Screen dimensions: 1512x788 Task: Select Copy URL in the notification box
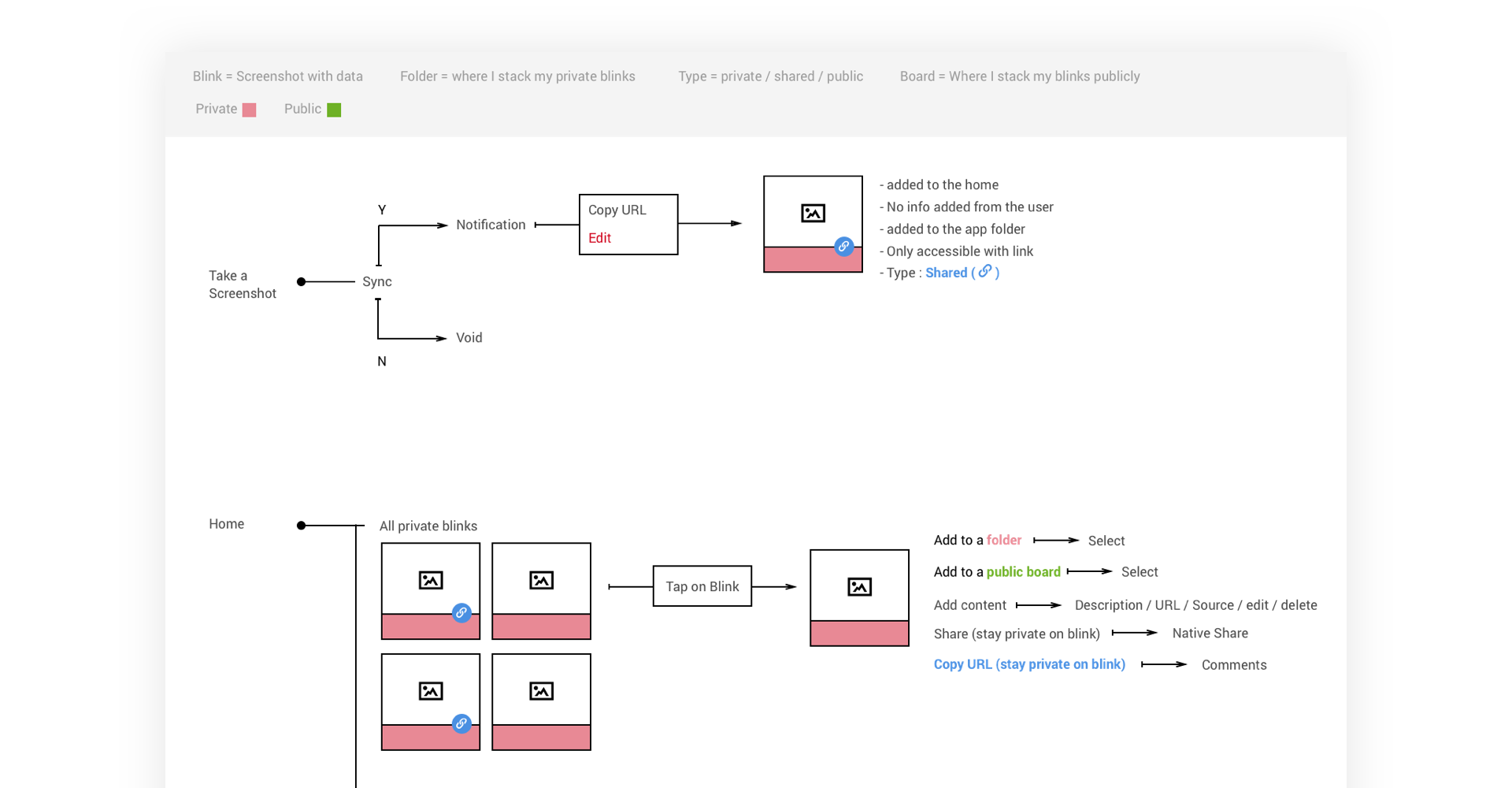pyautogui.click(x=617, y=210)
